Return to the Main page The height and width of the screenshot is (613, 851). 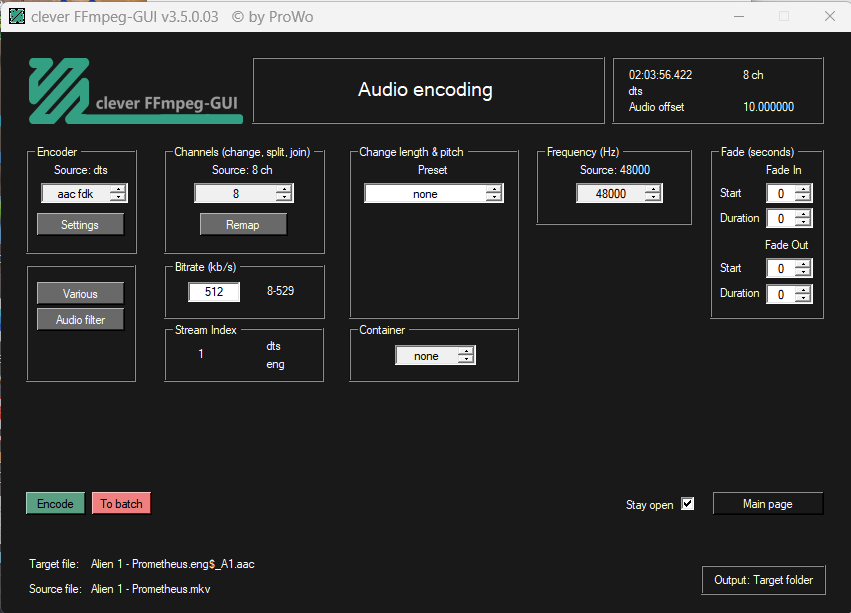(x=767, y=504)
